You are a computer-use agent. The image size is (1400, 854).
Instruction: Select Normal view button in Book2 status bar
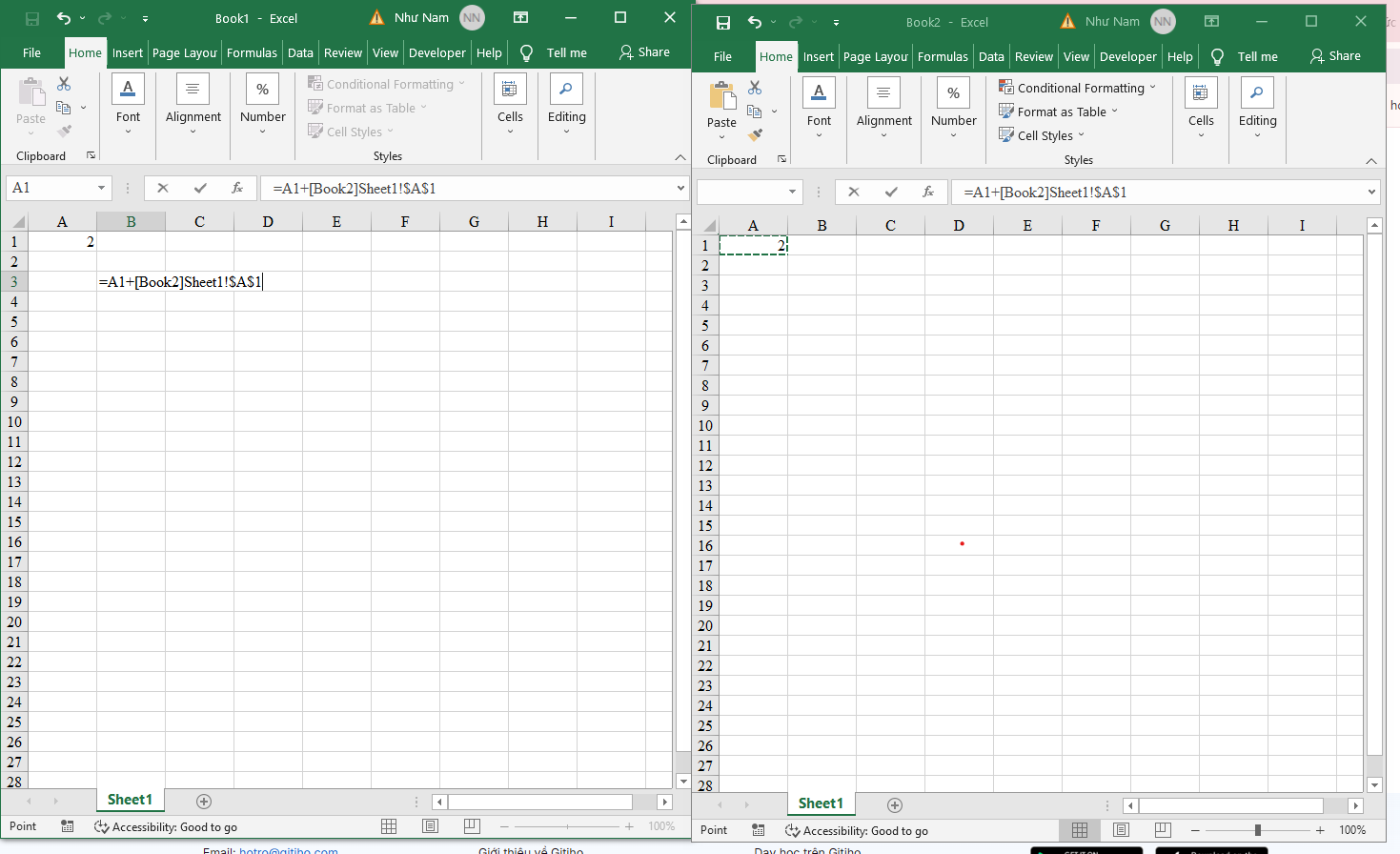click(1080, 830)
